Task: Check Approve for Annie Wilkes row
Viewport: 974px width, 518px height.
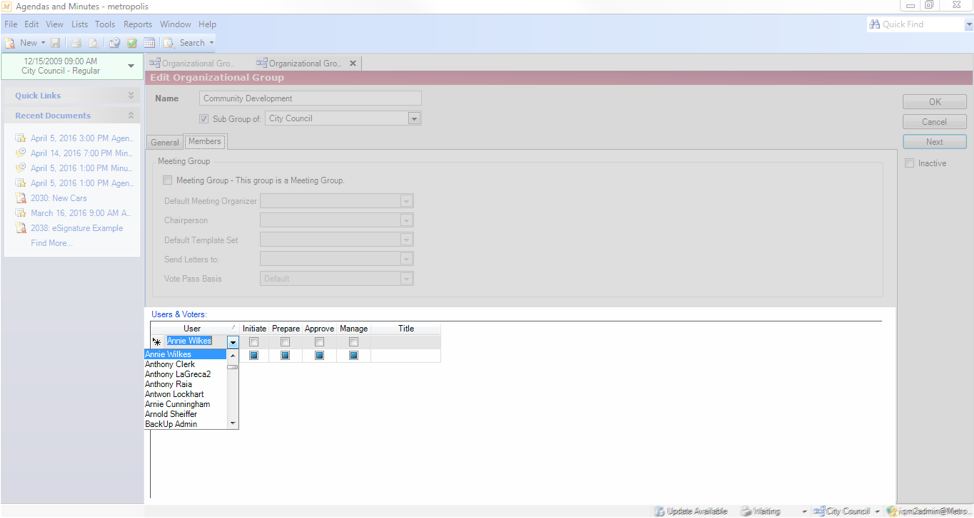Action: click(319, 342)
